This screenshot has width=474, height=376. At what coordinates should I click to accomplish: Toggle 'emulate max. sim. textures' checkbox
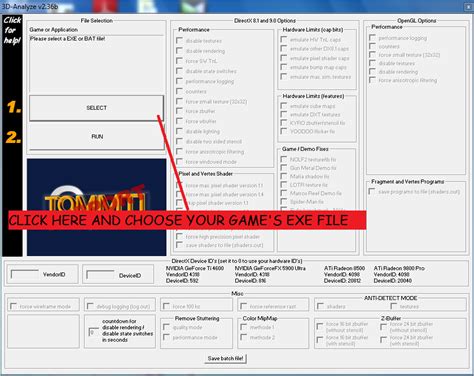(284, 77)
